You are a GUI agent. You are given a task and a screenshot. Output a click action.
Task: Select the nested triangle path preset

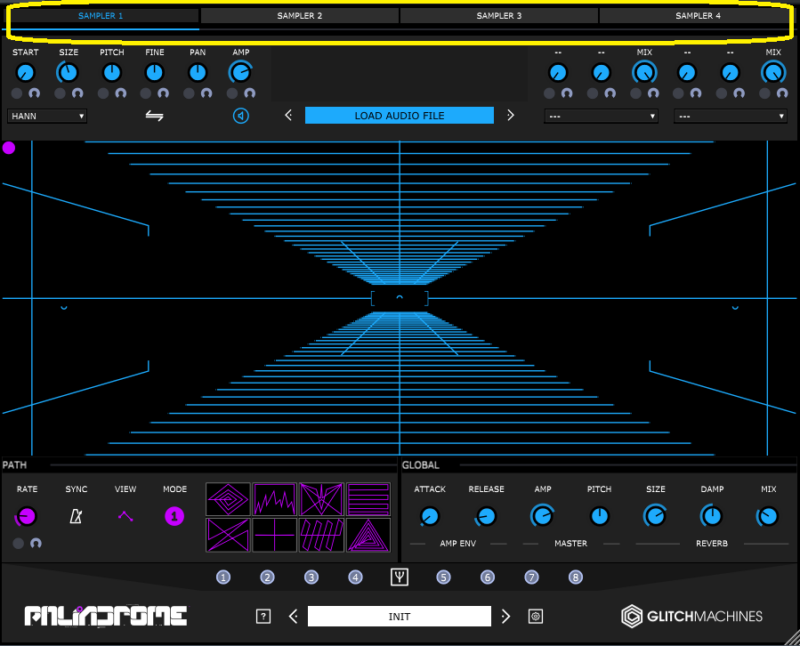(368, 535)
